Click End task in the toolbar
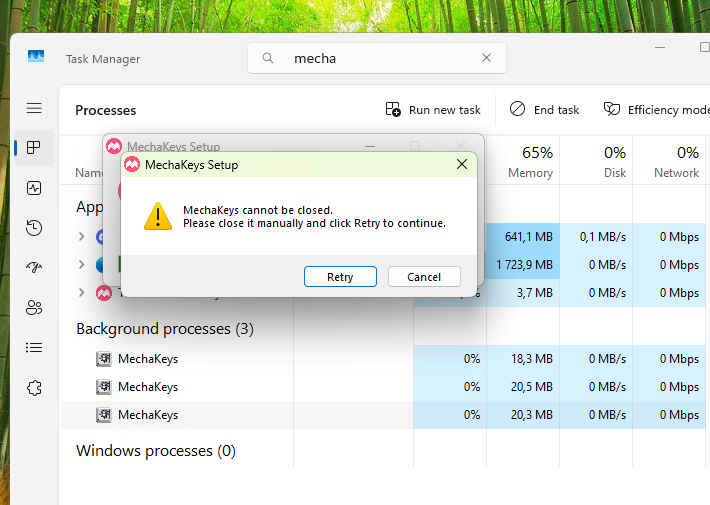This screenshot has height=505, width=710. tap(544, 110)
